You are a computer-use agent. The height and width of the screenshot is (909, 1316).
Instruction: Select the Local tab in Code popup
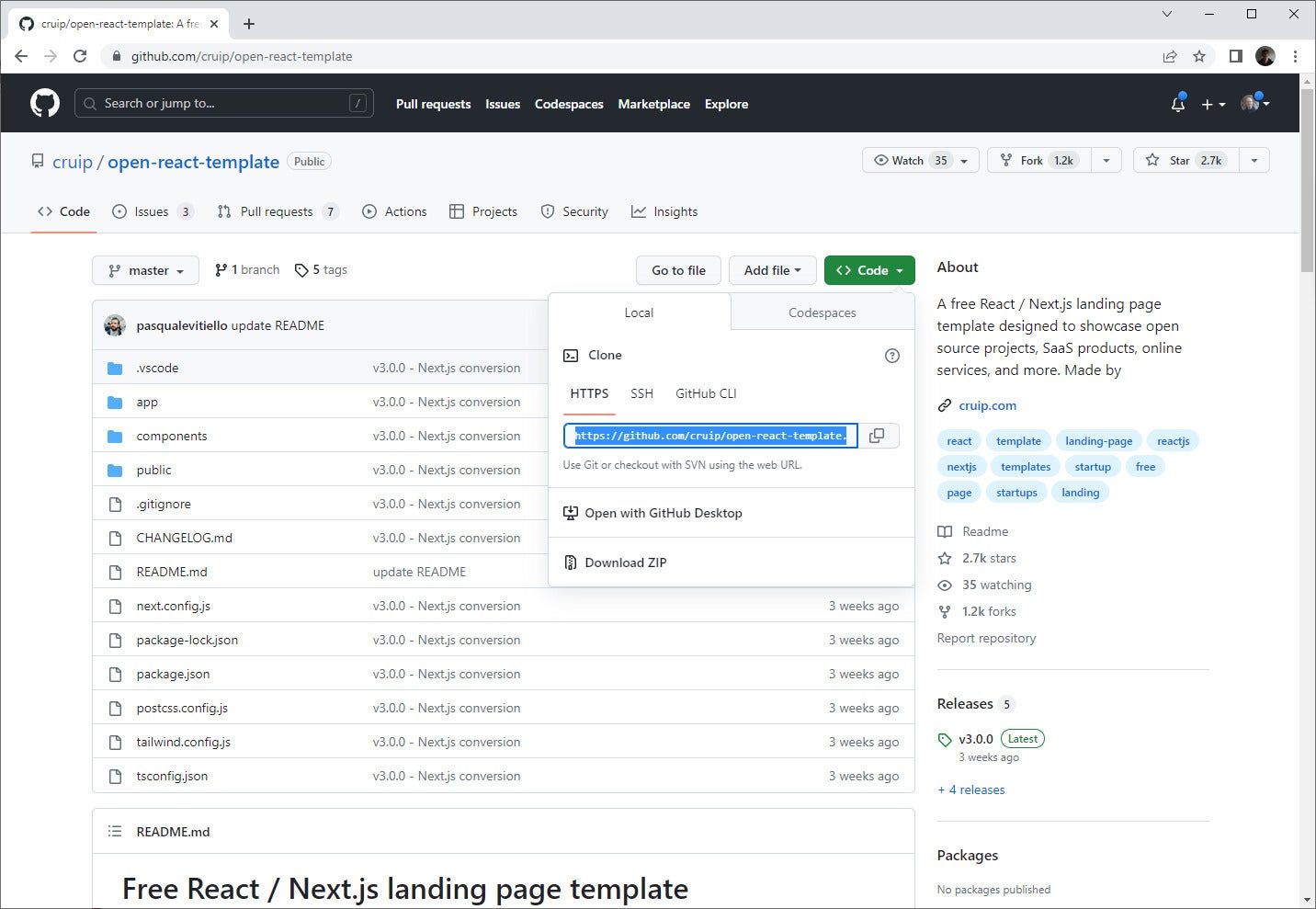tap(639, 312)
